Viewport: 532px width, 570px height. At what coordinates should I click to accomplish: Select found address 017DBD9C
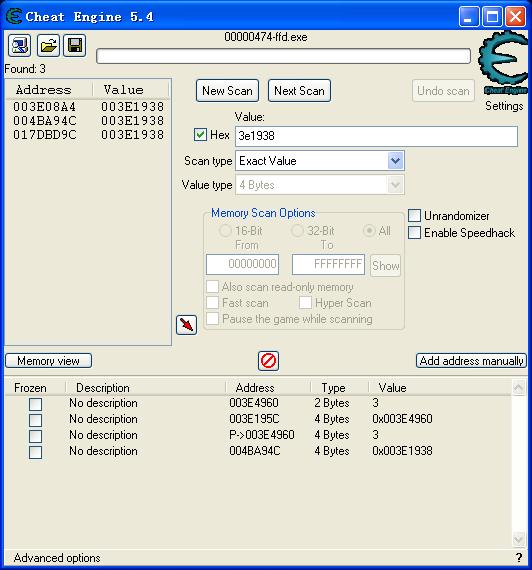(44, 135)
